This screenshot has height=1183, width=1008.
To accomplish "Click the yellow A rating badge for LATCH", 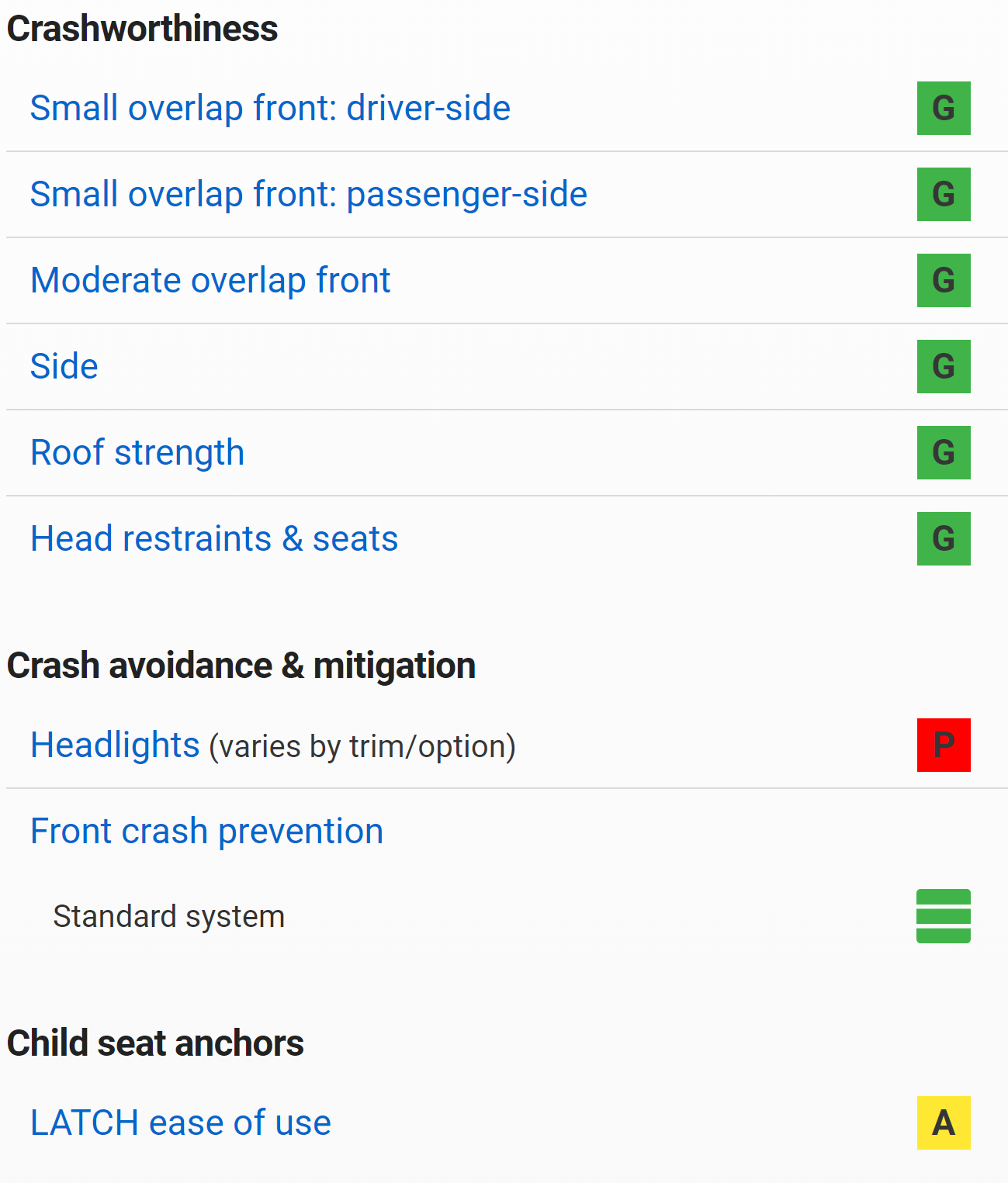I will 944,1122.
